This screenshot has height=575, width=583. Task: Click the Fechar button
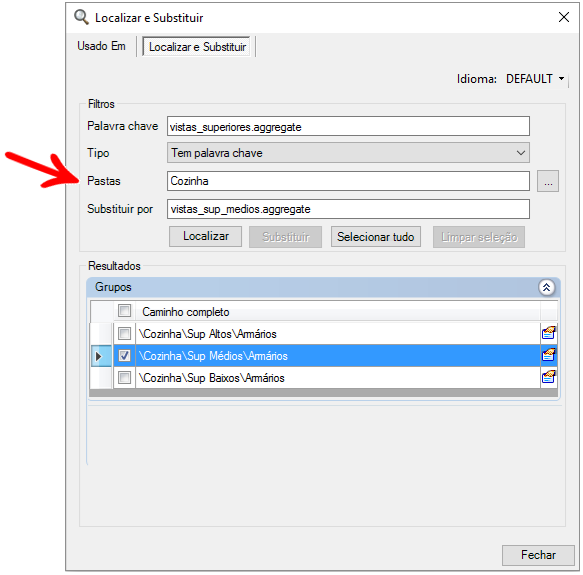tap(538, 555)
